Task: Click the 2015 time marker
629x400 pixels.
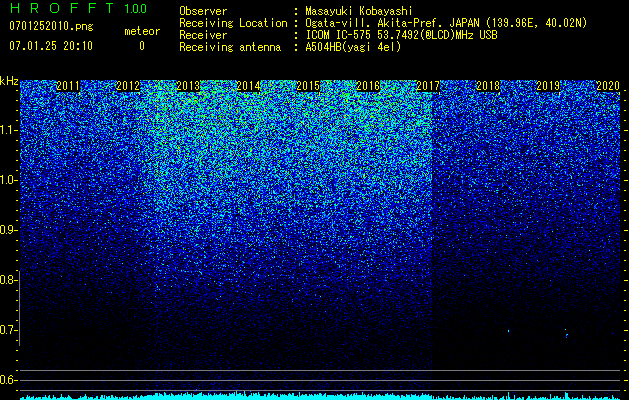Action: (308, 85)
